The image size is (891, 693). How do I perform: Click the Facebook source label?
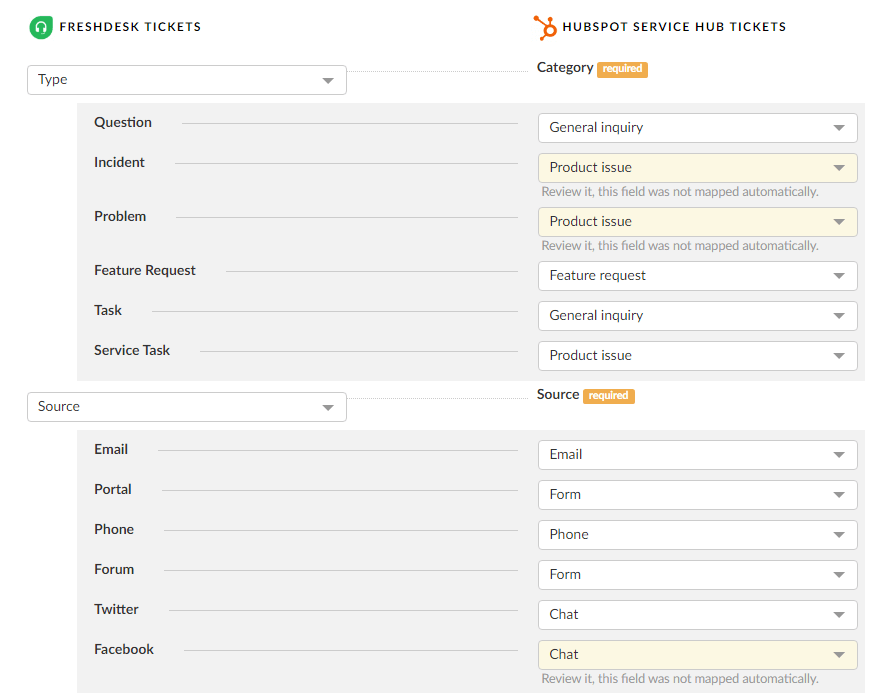124,649
